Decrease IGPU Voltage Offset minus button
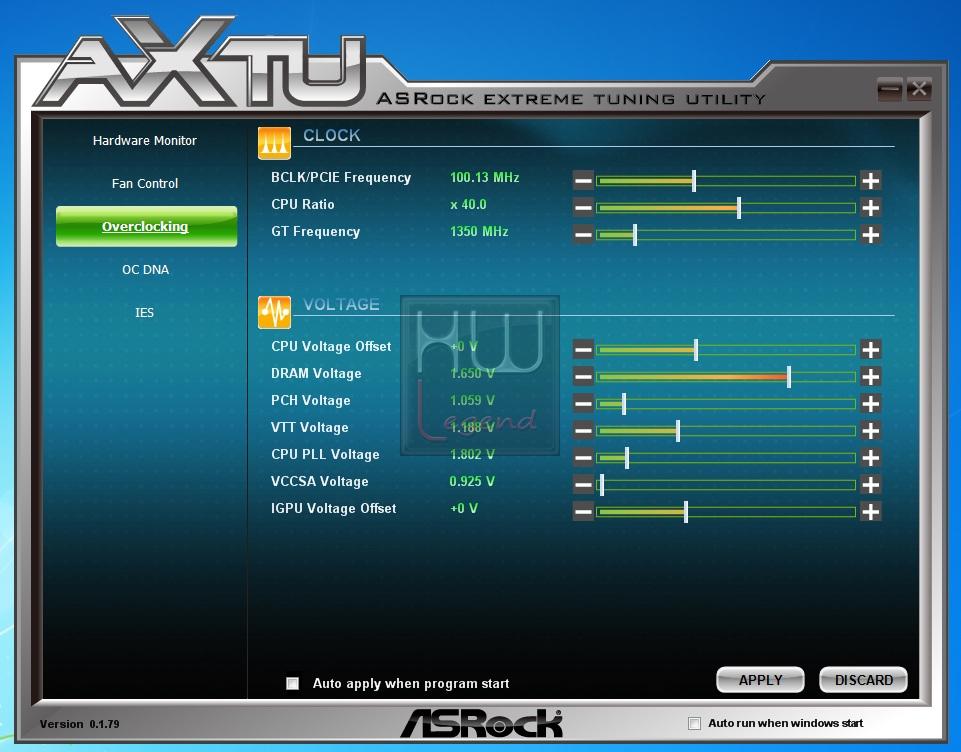Screen dimensions: 961x752 click(x=583, y=512)
